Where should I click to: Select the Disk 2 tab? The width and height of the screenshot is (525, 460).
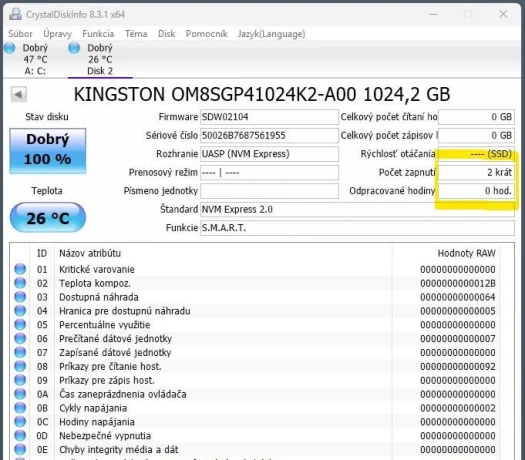(100, 60)
